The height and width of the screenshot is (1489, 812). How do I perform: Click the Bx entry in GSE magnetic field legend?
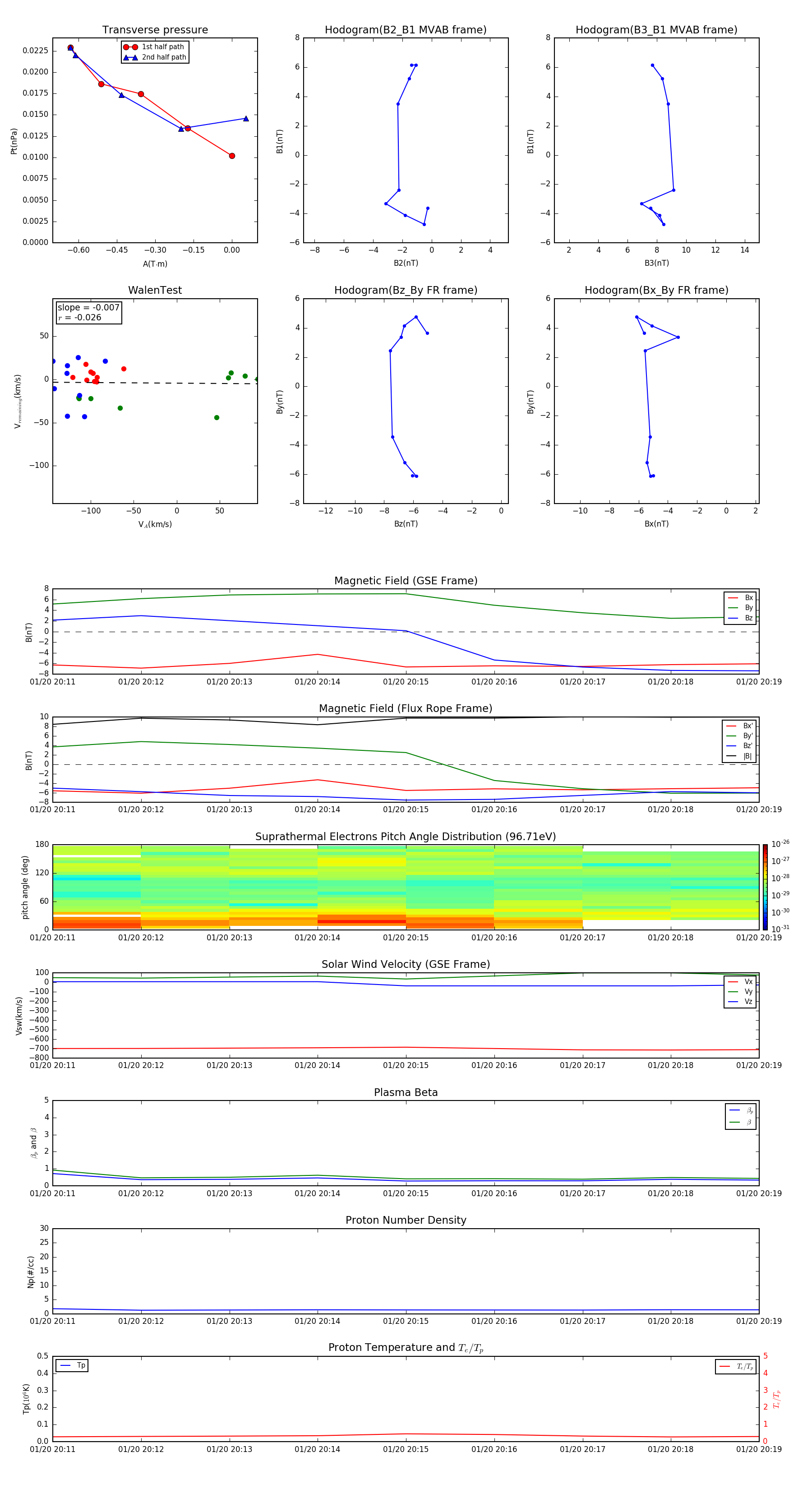[x=740, y=598]
